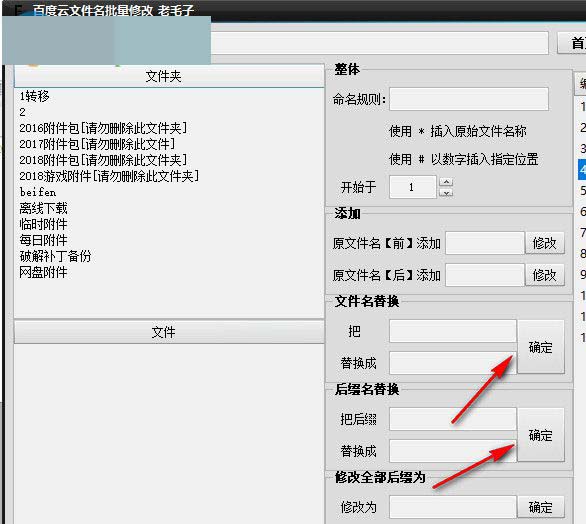Click 确定 beside 修改为 field
Screen dimensions: 586x524
coord(540,507)
